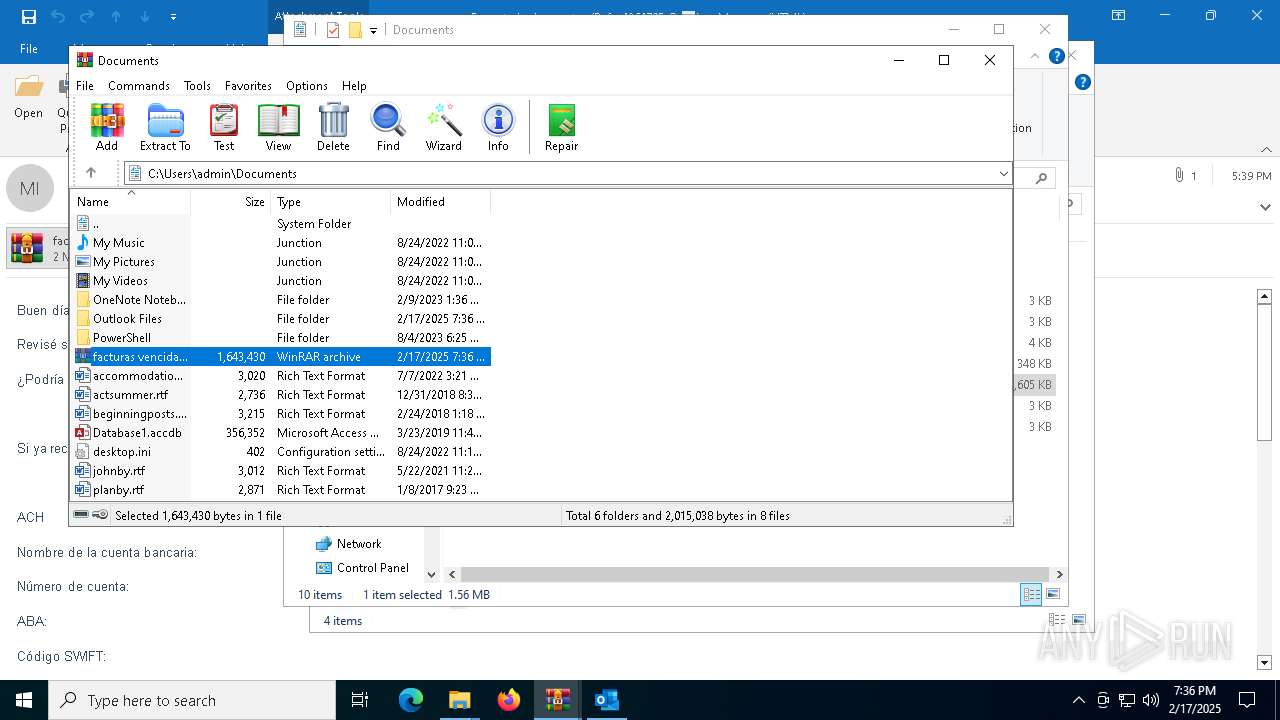This screenshot has width=1280, height=720.
Task: Select the johnby.rtf file
Action: click(x=281, y=471)
